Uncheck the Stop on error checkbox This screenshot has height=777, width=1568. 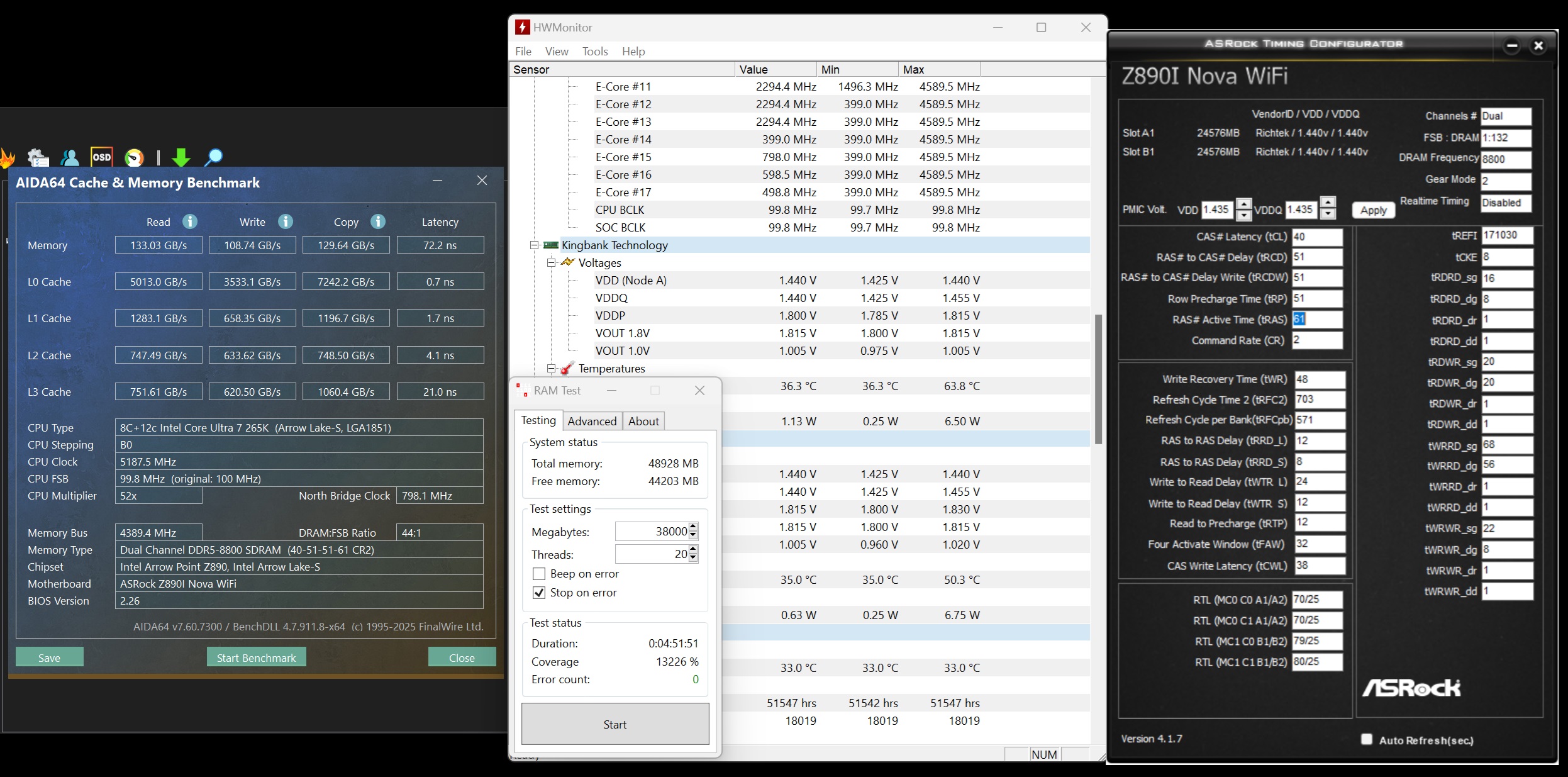[x=539, y=593]
